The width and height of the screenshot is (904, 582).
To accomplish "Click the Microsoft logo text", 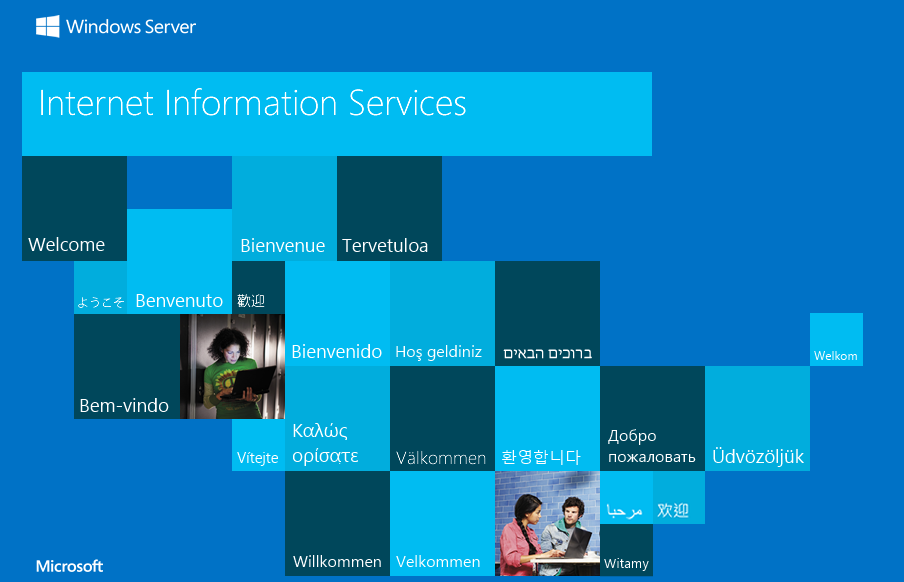I will [x=69, y=566].
